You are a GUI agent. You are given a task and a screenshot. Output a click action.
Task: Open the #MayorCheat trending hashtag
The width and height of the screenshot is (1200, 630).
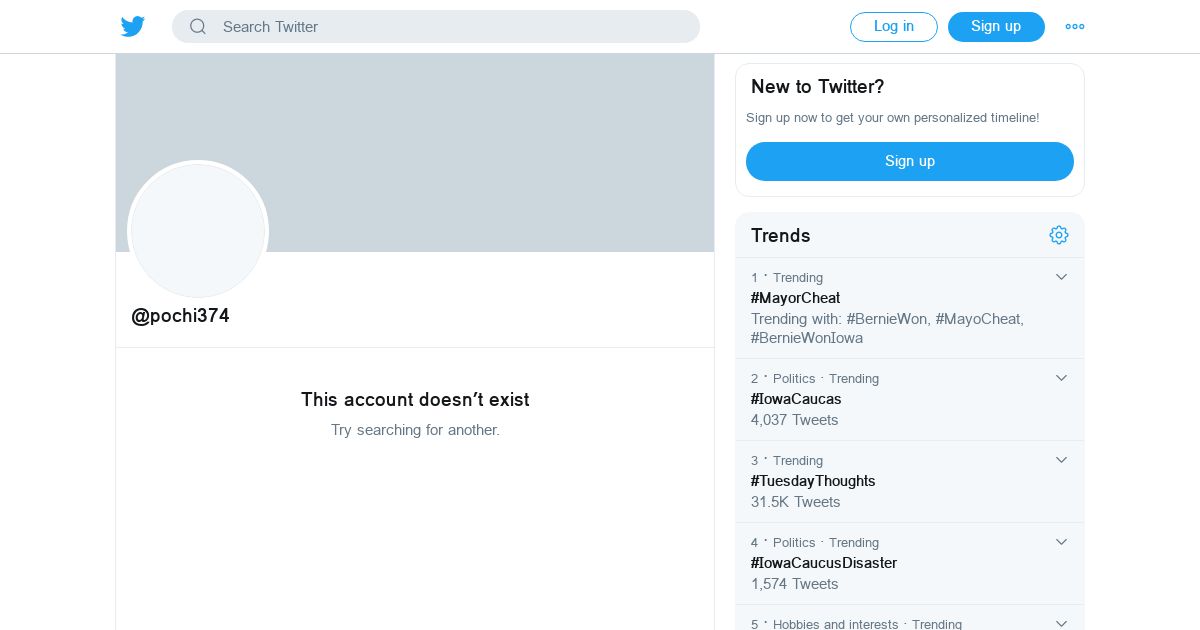click(x=795, y=298)
